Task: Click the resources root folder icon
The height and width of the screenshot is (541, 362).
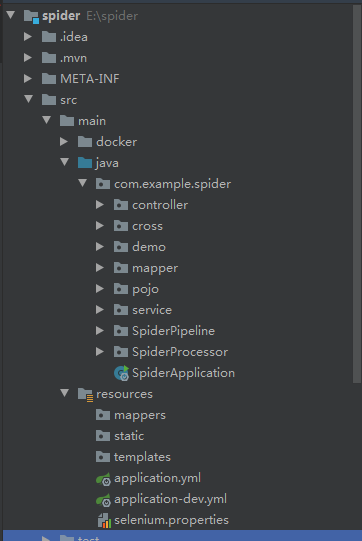Action: 85,395
